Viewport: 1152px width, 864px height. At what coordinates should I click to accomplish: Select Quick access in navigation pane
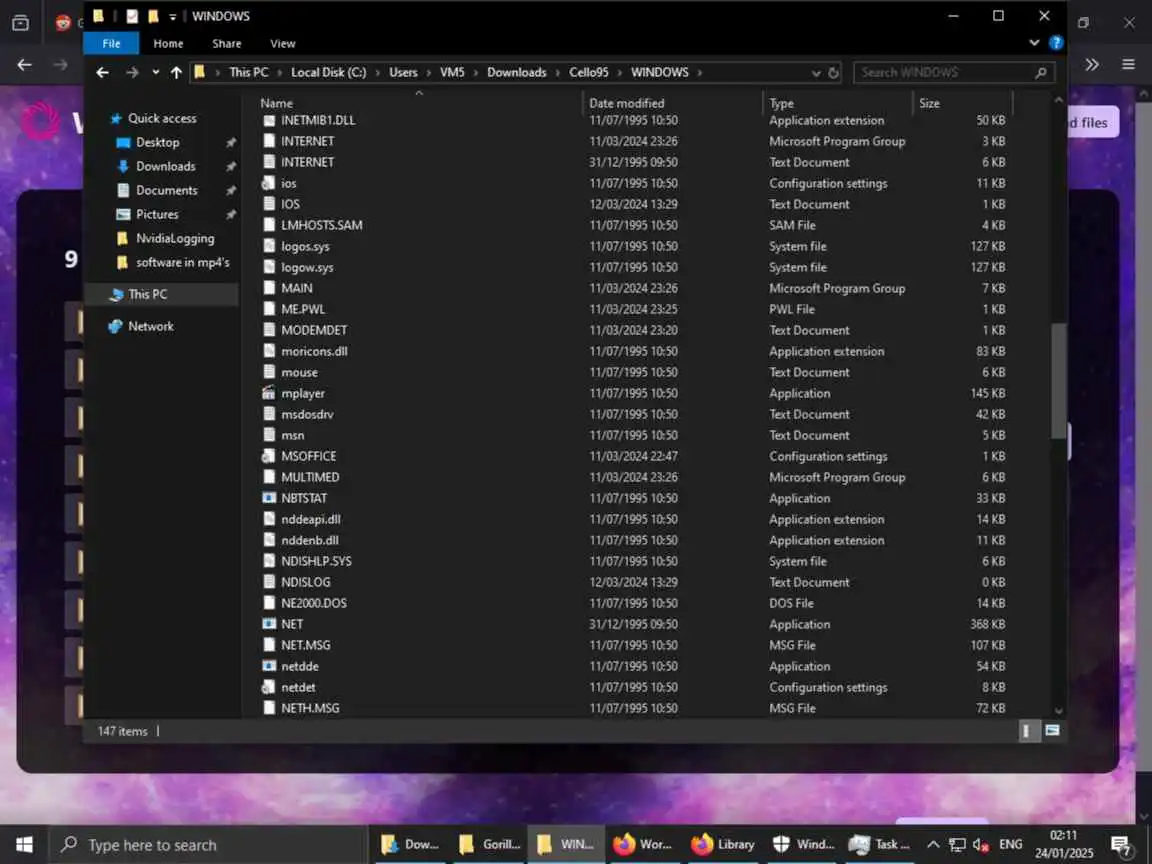[162, 118]
